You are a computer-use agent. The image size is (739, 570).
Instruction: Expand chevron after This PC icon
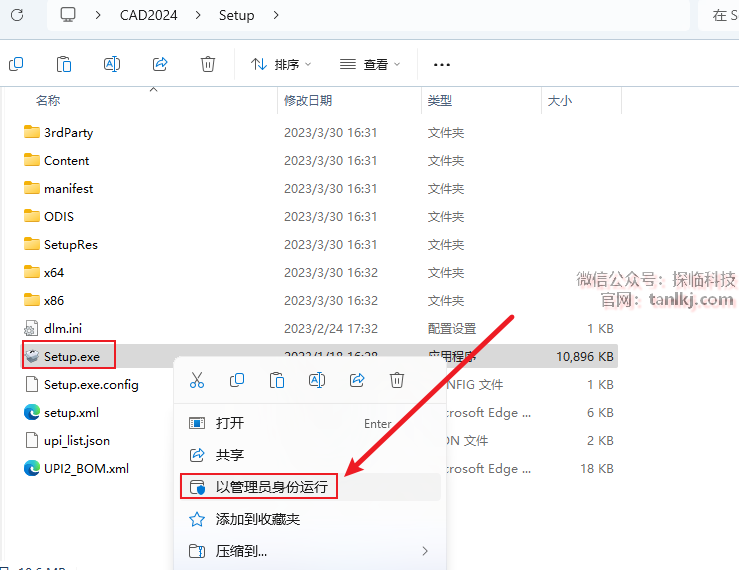pos(98,15)
